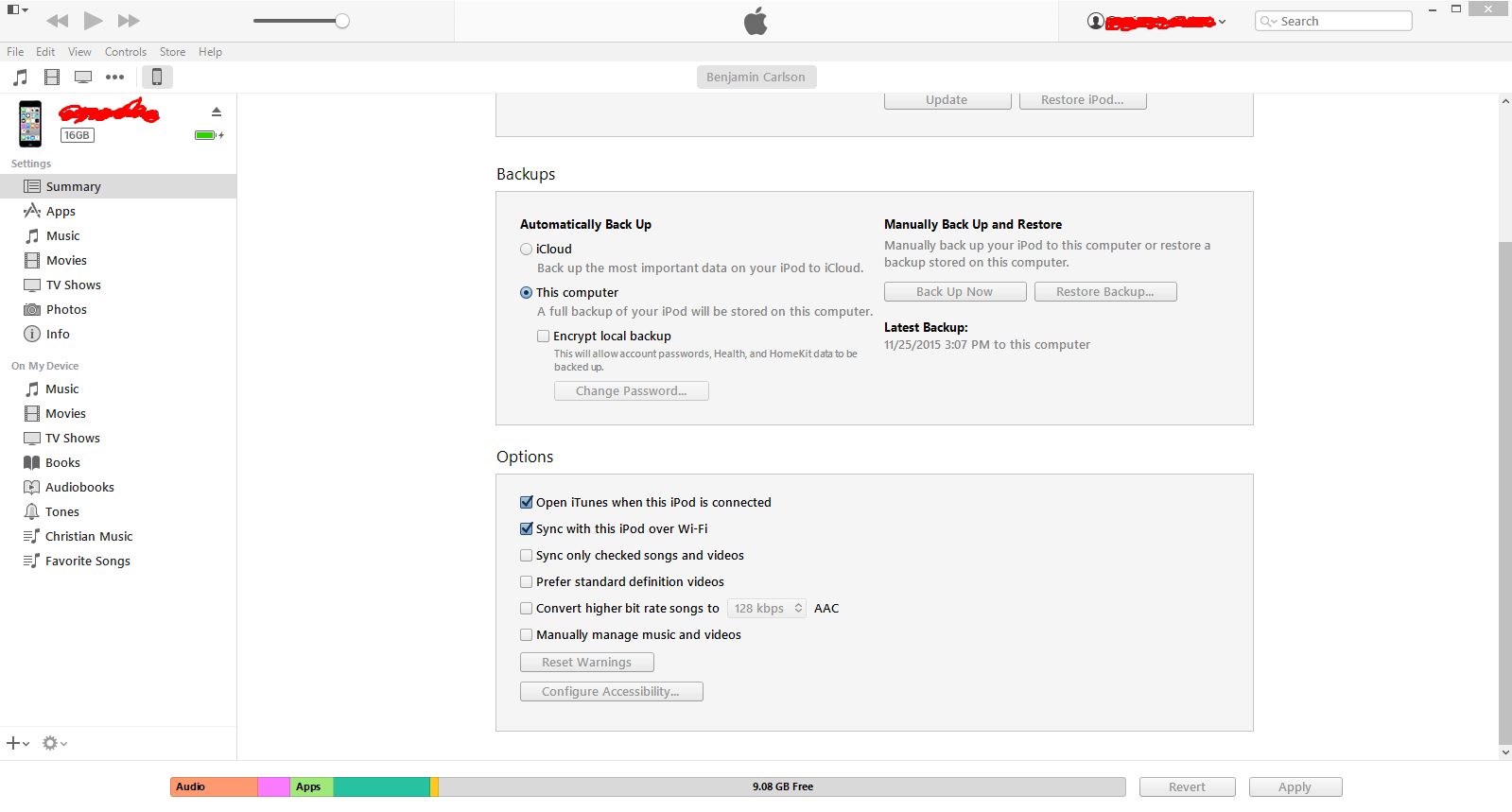The height and width of the screenshot is (812, 1512).
Task: Open Info in Settings sidebar
Action: click(x=118, y=334)
